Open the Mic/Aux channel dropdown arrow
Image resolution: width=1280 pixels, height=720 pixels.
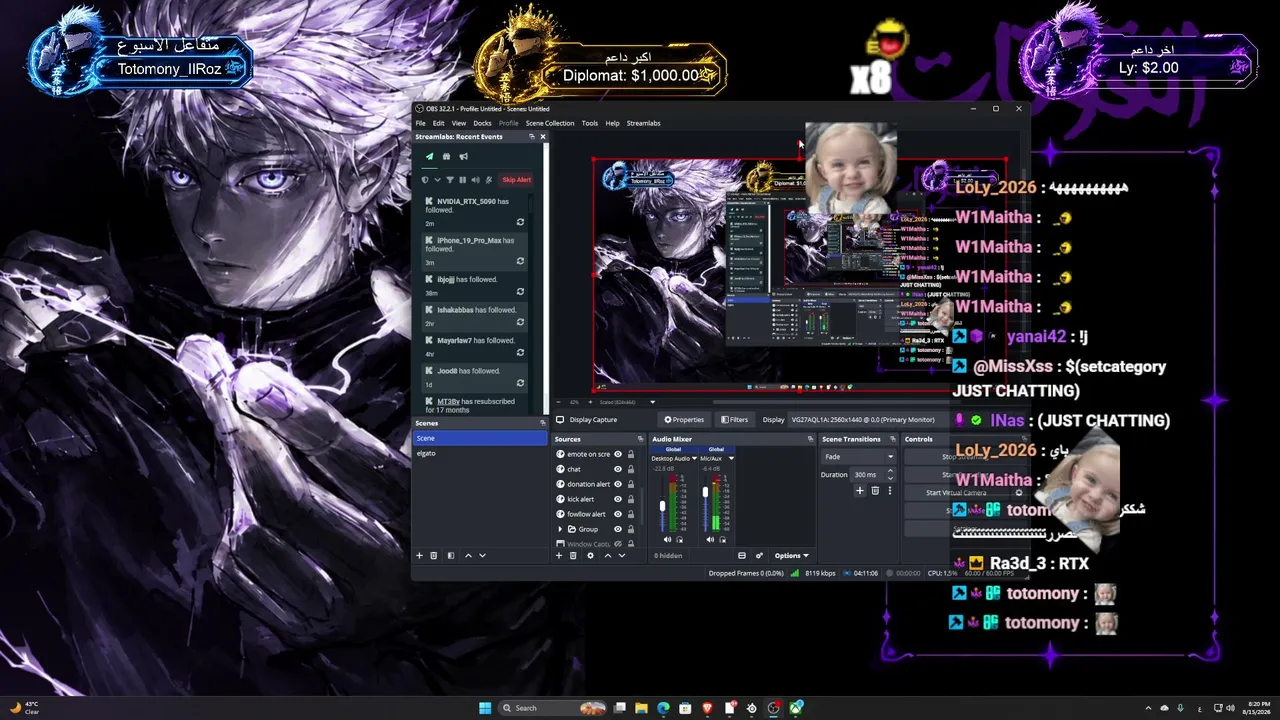(731, 458)
